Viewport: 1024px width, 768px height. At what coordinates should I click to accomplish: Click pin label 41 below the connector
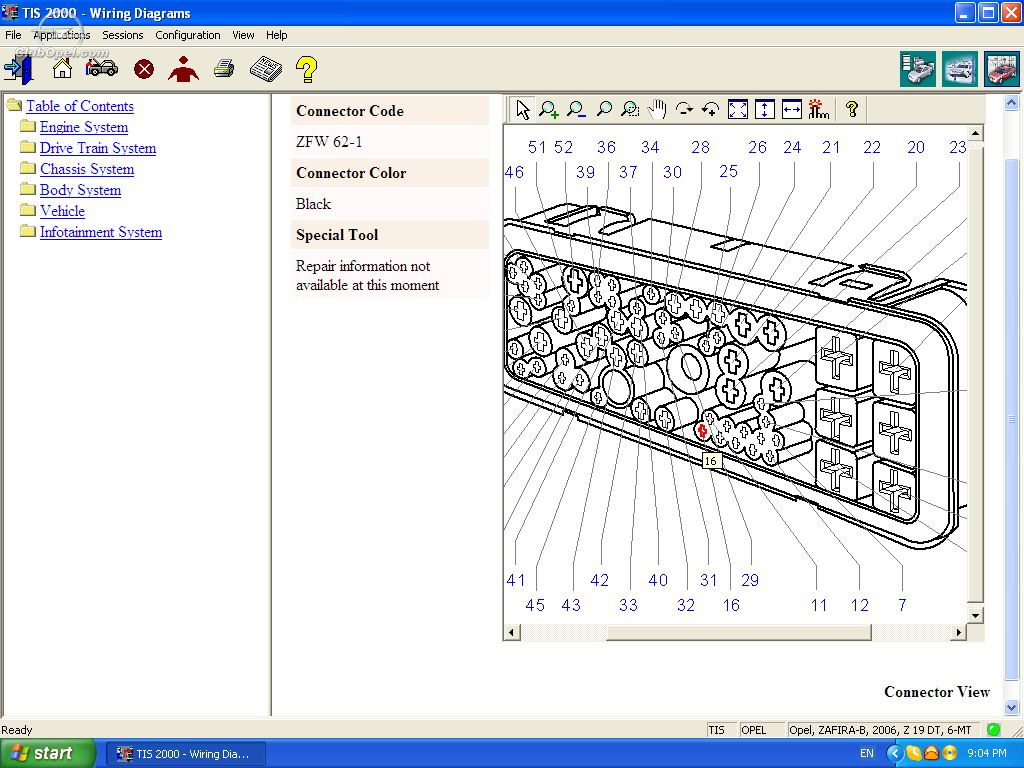tap(515, 580)
